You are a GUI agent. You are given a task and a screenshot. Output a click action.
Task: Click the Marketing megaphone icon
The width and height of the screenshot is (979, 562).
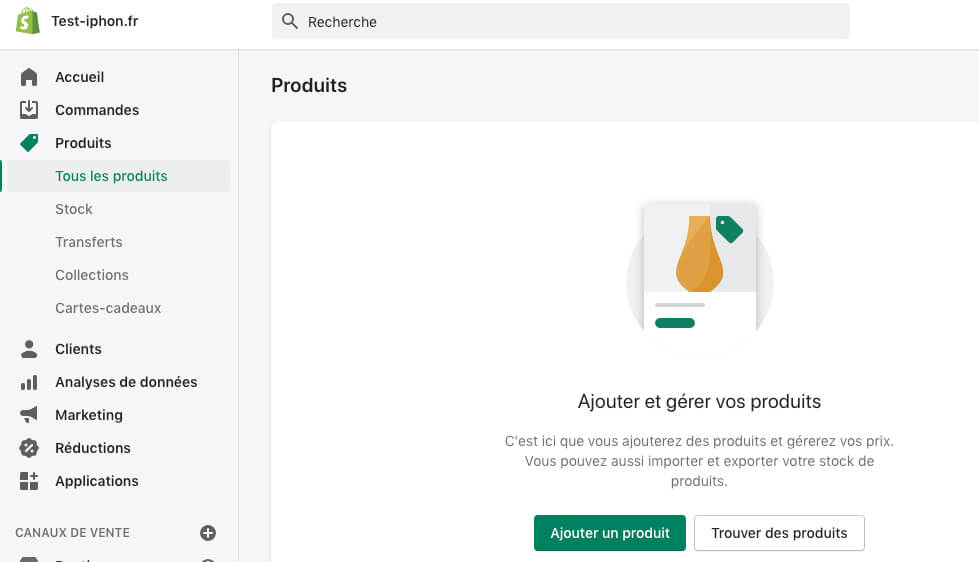pyautogui.click(x=29, y=415)
